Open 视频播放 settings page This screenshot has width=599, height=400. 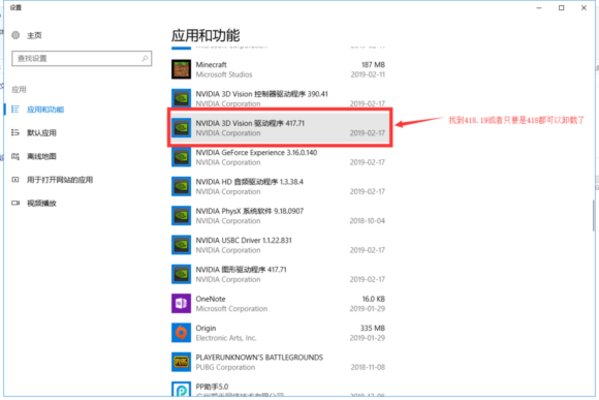[x=41, y=203]
